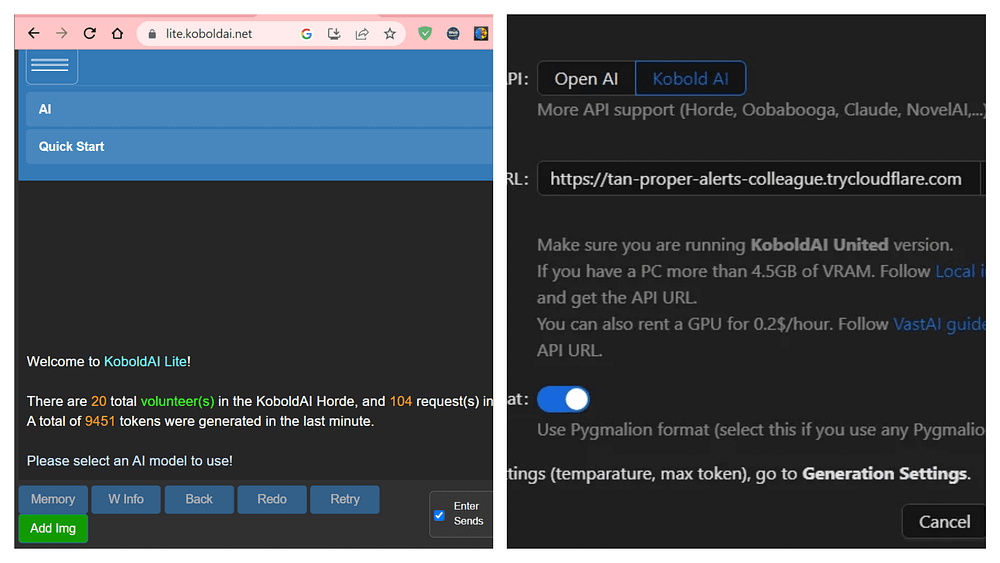Click the install app icon in address bar
The width and height of the screenshot is (1000, 563).
334,34
